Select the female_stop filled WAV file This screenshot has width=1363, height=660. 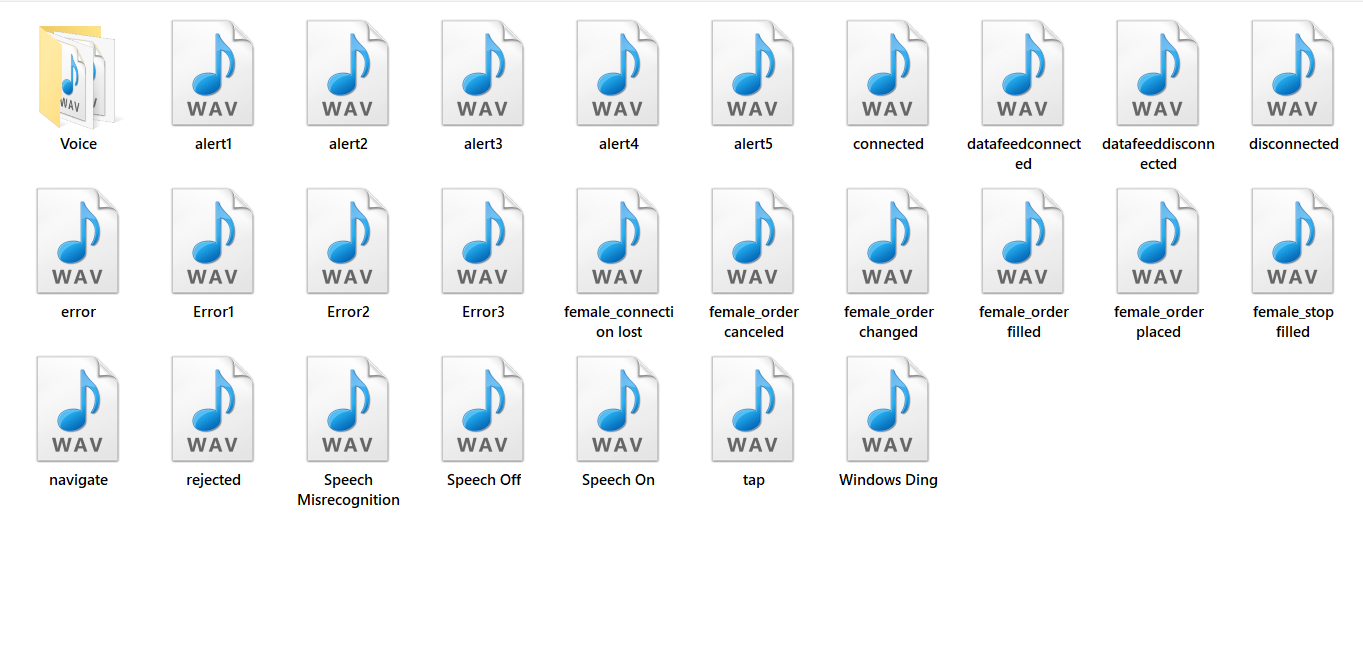click(x=1292, y=240)
